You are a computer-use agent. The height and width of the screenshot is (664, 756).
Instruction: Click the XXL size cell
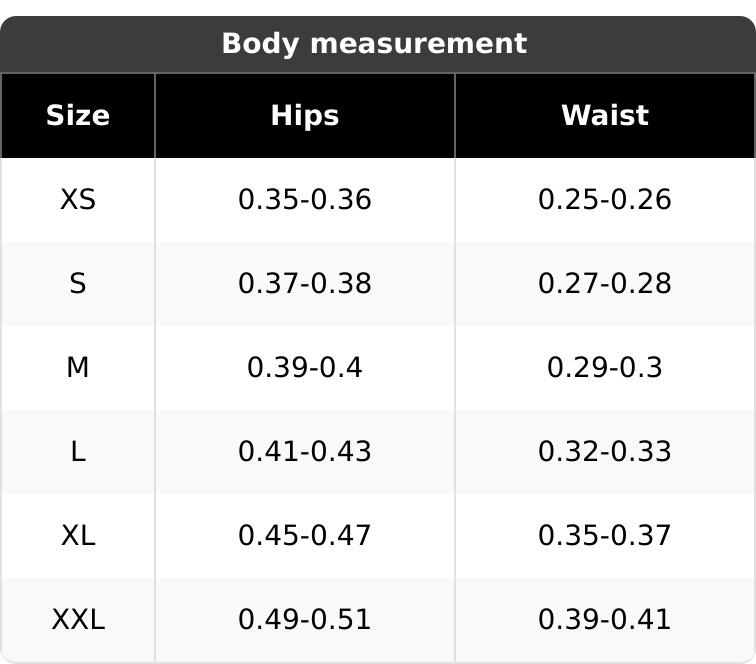point(78,620)
